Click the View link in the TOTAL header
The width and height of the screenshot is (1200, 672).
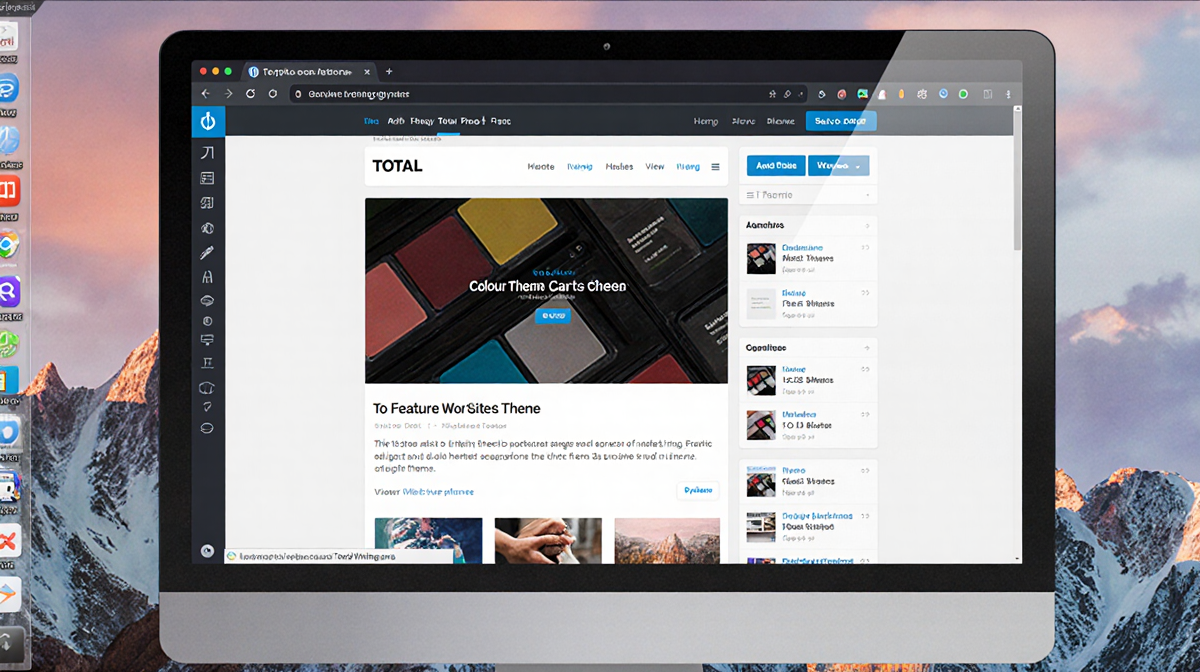tap(655, 166)
